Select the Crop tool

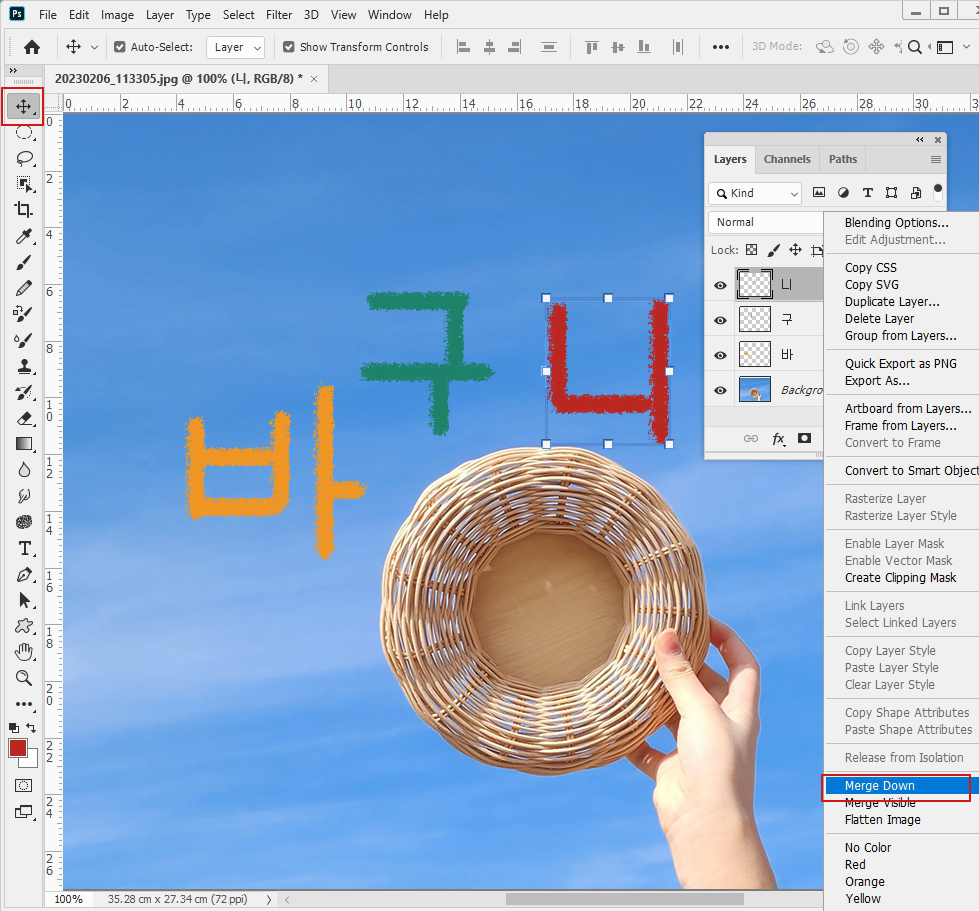pyautogui.click(x=24, y=210)
